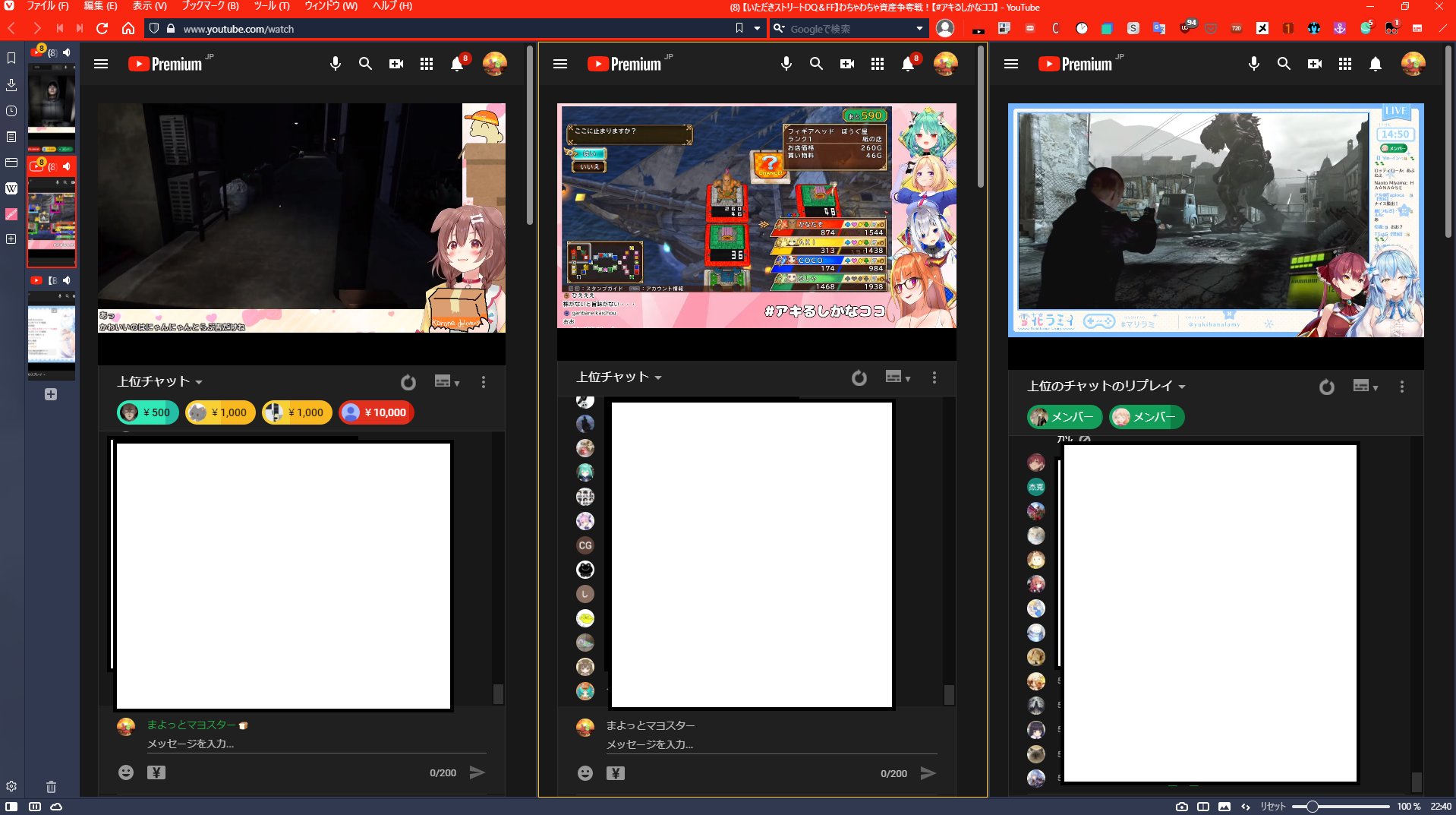This screenshot has width=1456, height=815.
Task: Click the voice search microphone in left YouTube pane
Action: coord(336,64)
